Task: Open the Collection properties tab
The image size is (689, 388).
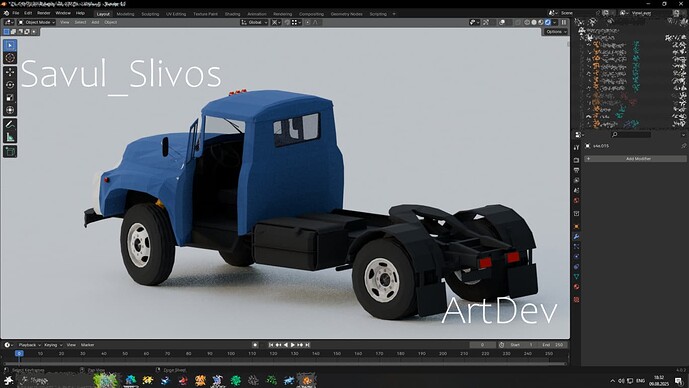Action: pyautogui.click(x=576, y=214)
